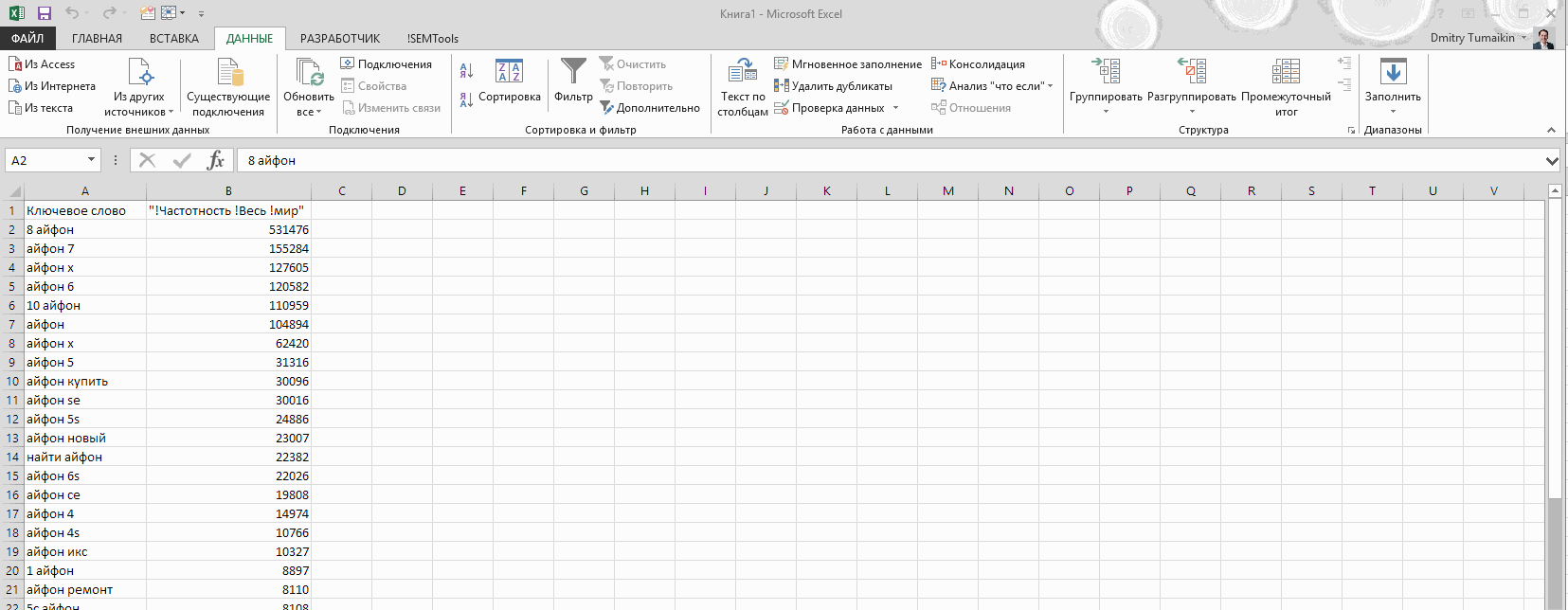The image size is (1568, 610).
Task: Click the Redo arrow icon
Action: click(109, 13)
